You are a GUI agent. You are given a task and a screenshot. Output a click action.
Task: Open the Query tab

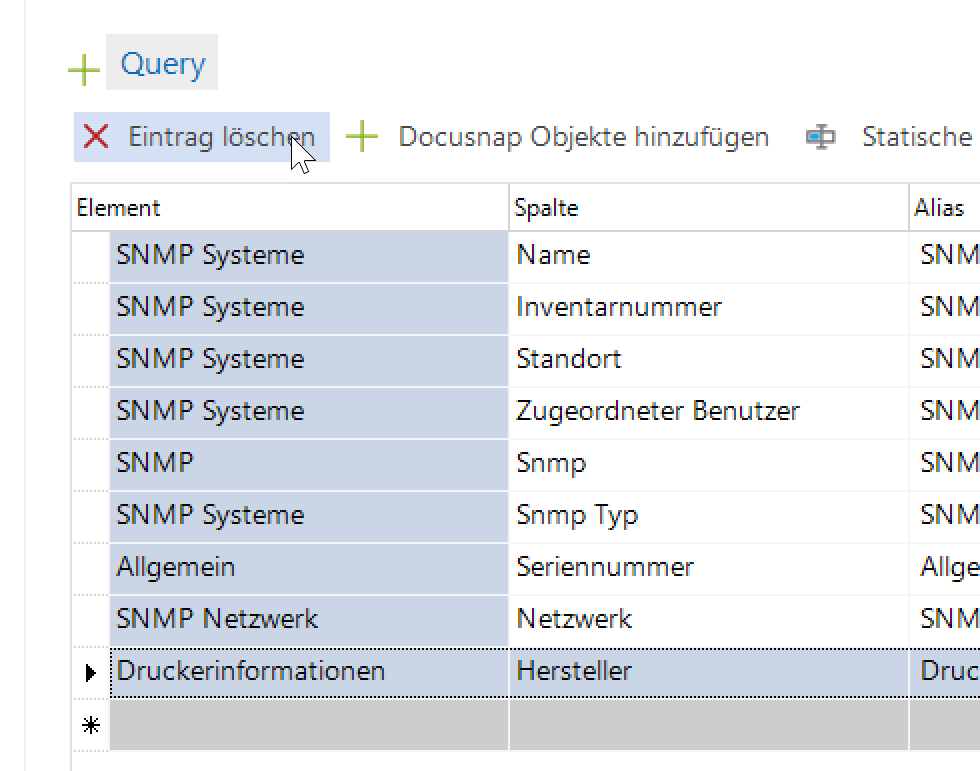click(162, 63)
